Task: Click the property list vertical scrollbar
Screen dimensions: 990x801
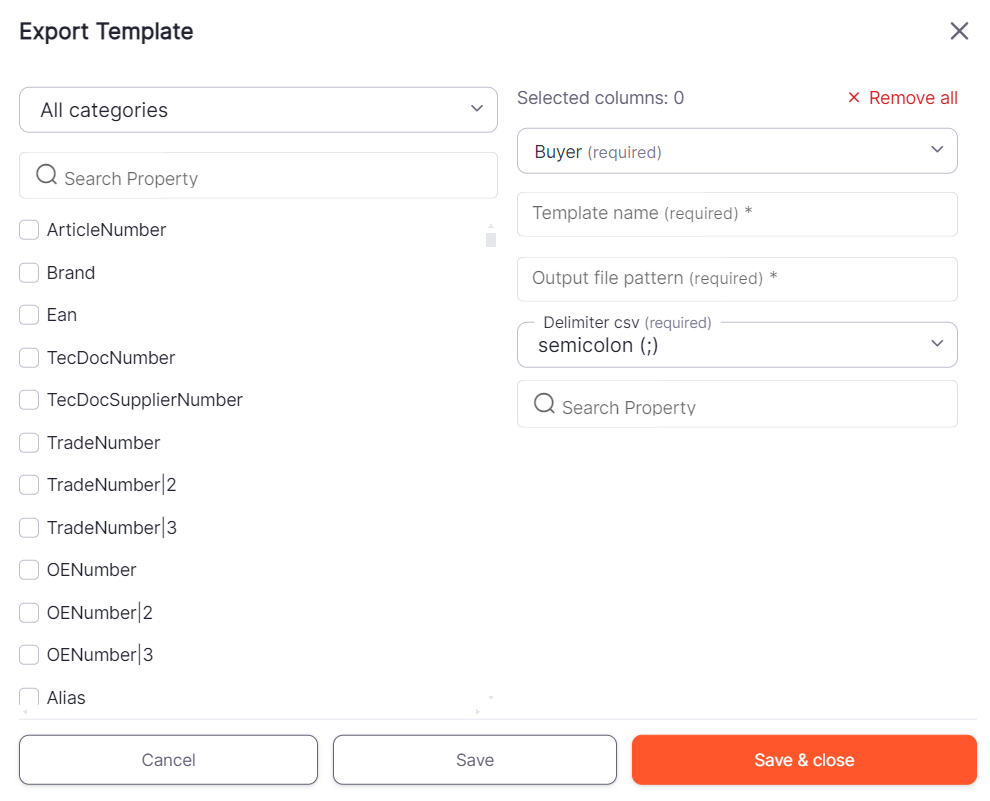Action: pyautogui.click(x=490, y=240)
